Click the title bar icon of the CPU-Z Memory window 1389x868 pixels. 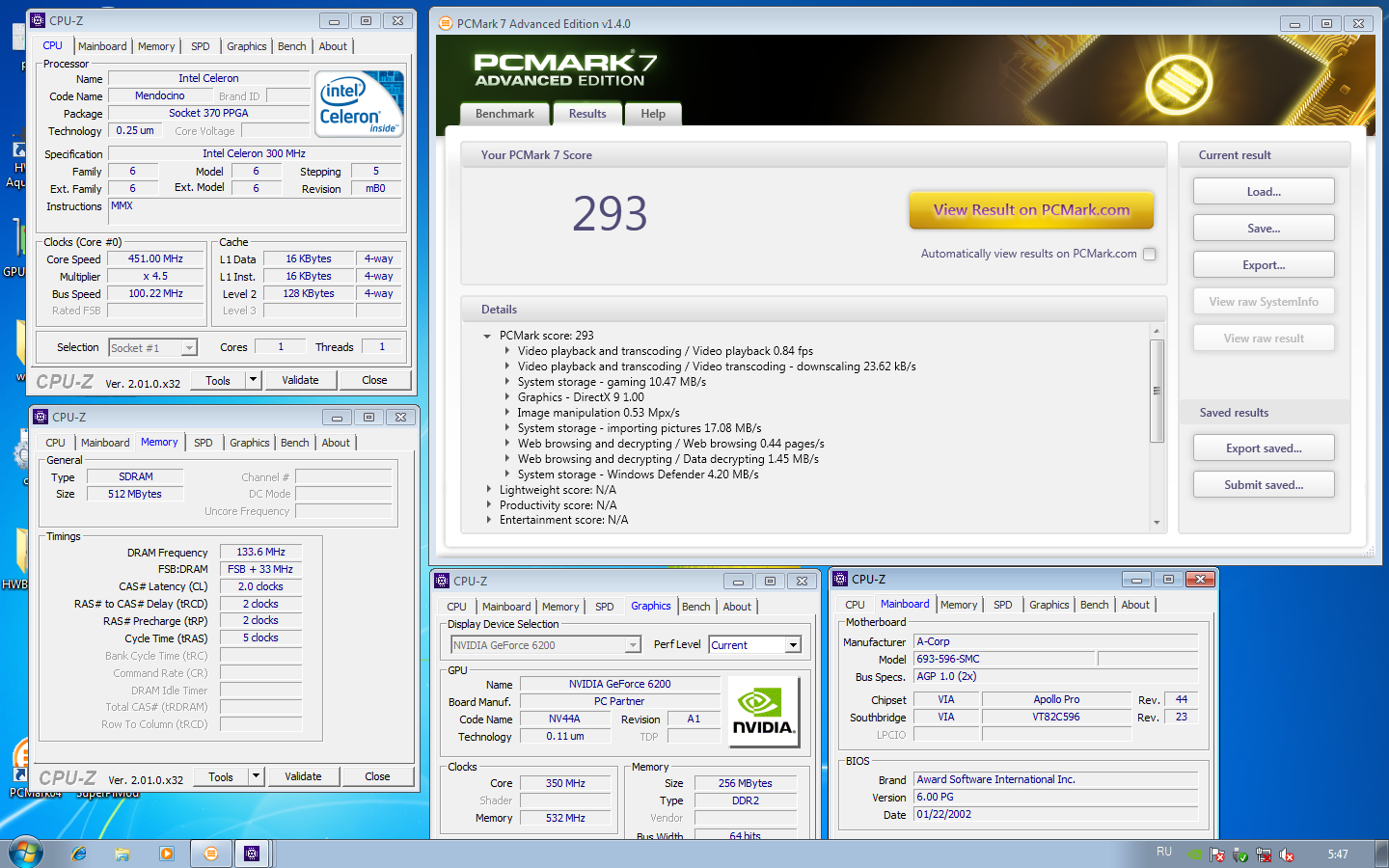point(41,417)
